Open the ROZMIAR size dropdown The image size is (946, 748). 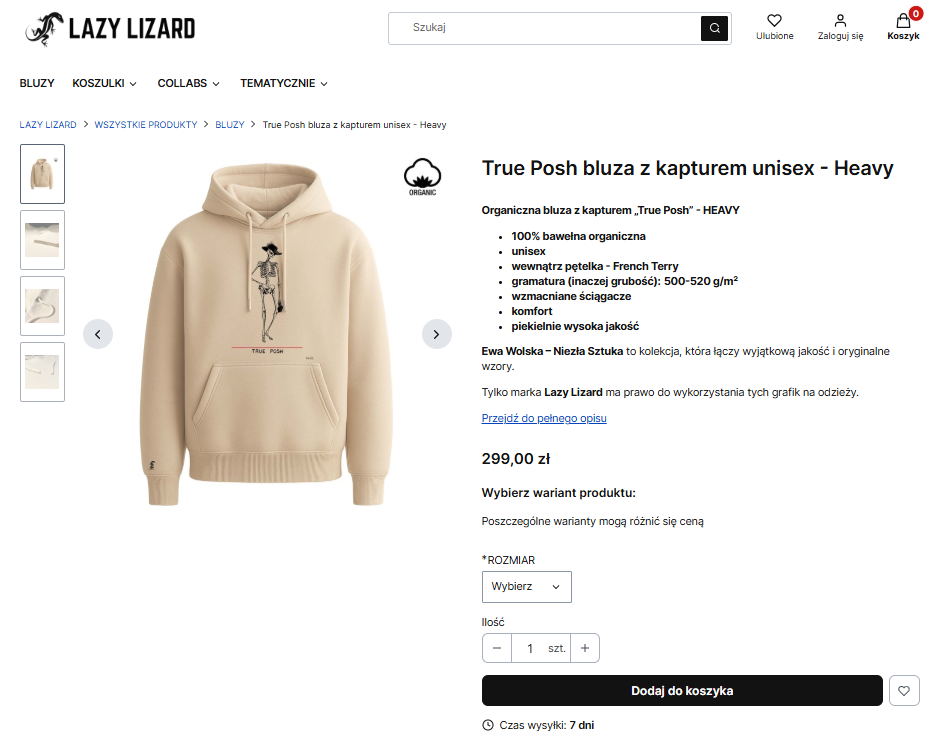[x=526, y=587]
